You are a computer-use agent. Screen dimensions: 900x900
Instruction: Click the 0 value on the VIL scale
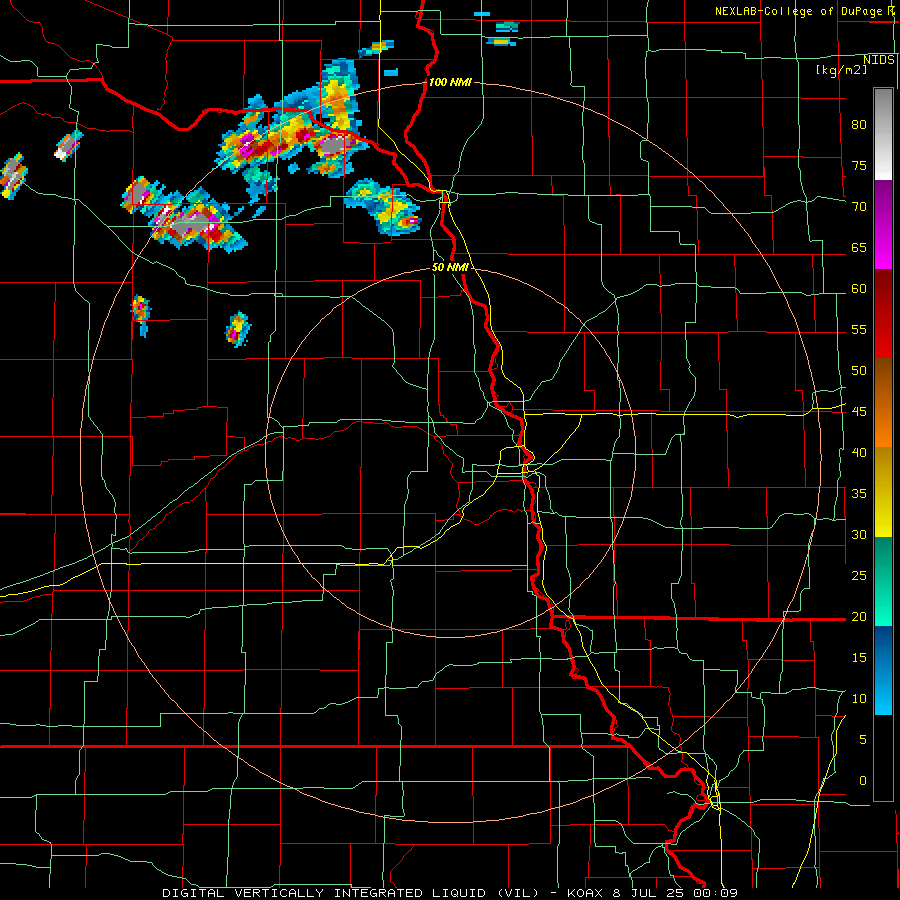tap(863, 781)
